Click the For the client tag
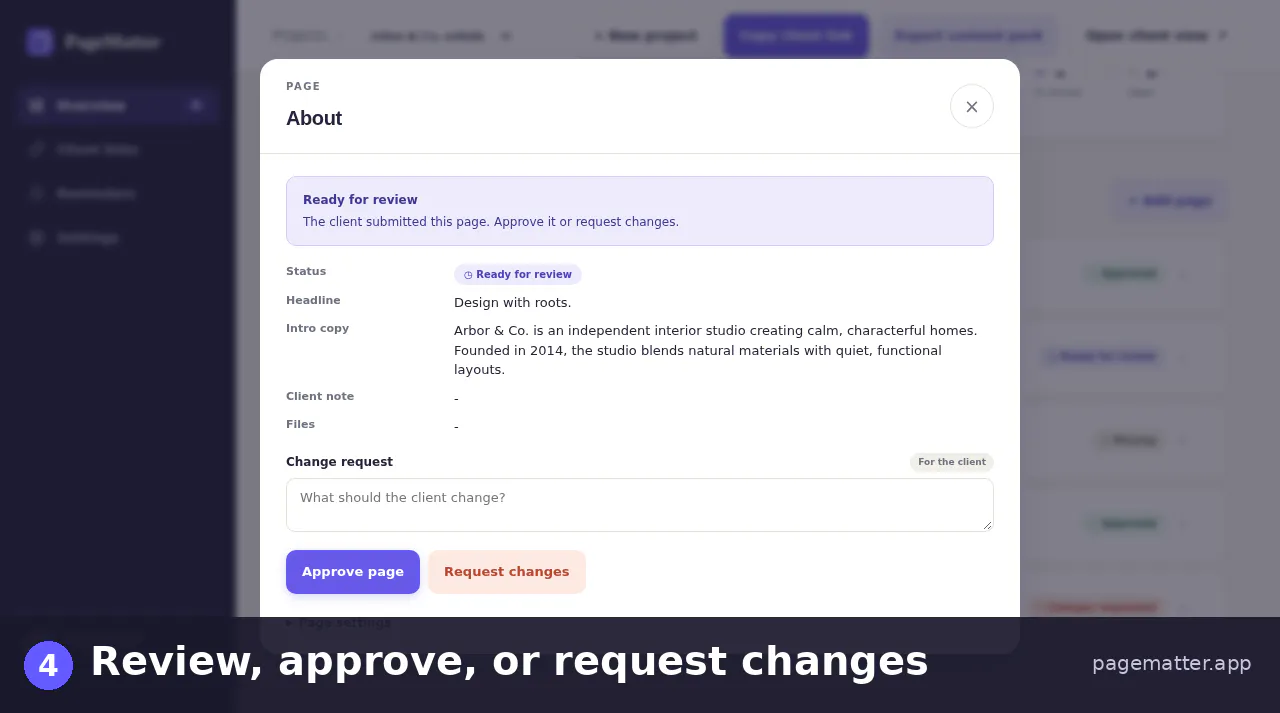Image resolution: width=1280 pixels, height=713 pixels. pyautogui.click(x=952, y=462)
